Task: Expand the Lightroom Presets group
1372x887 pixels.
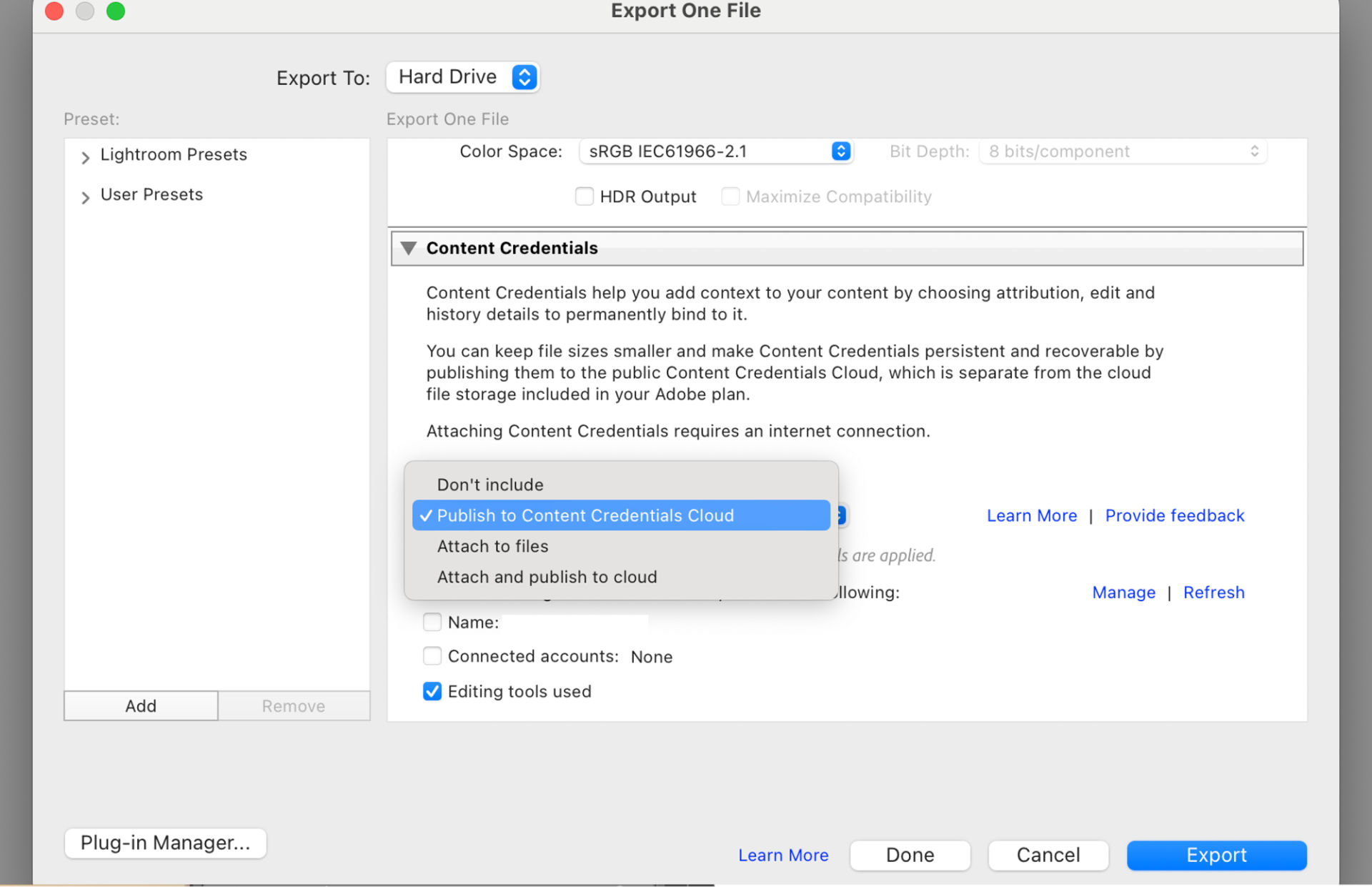Action: pos(85,157)
